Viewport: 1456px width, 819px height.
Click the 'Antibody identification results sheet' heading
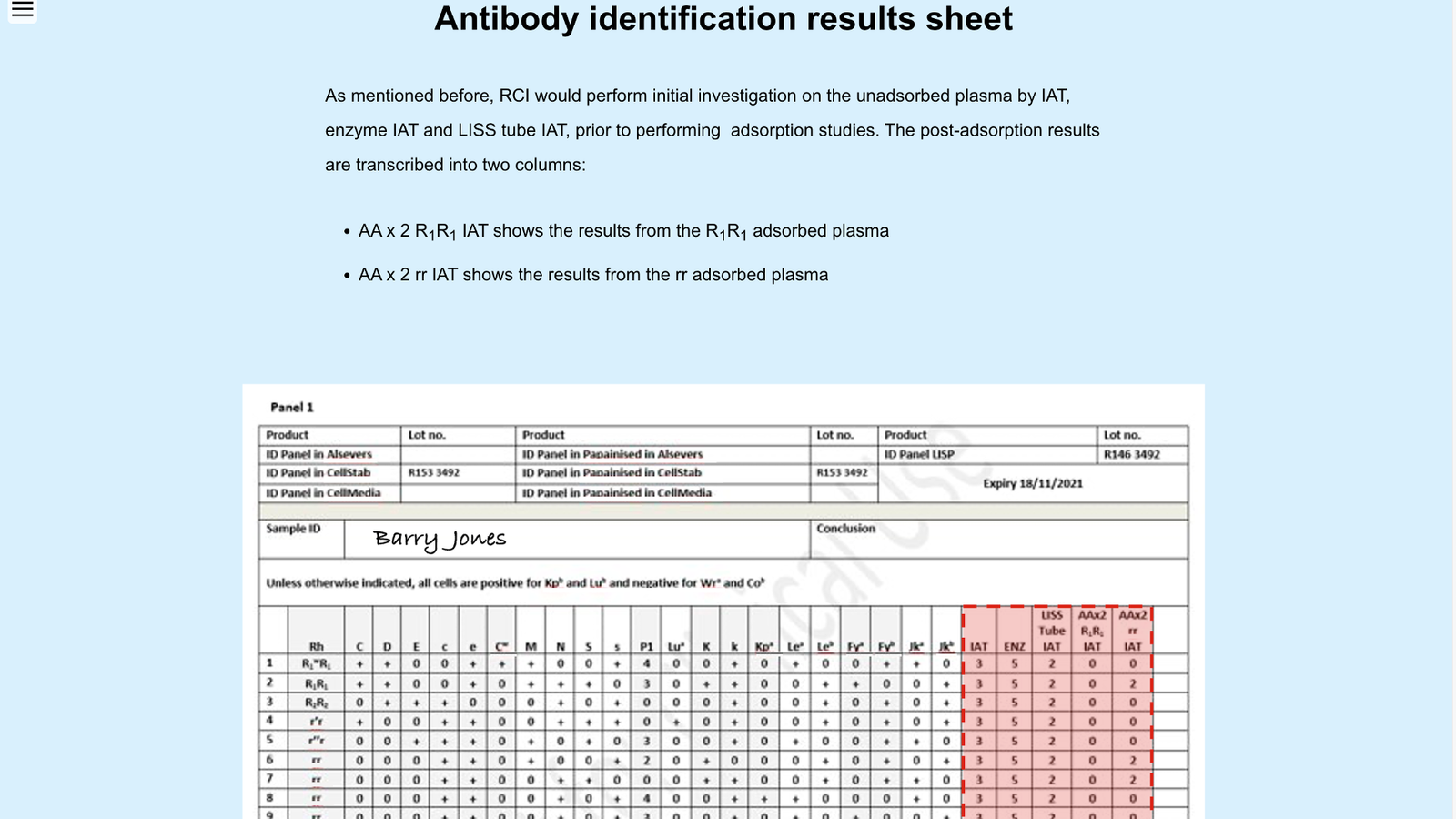[723, 19]
